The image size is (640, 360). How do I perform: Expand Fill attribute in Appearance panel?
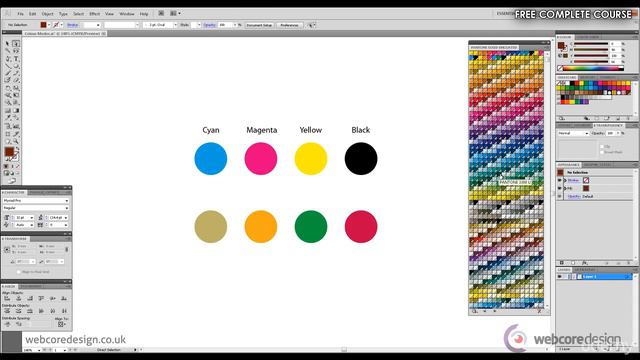click(x=565, y=189)
